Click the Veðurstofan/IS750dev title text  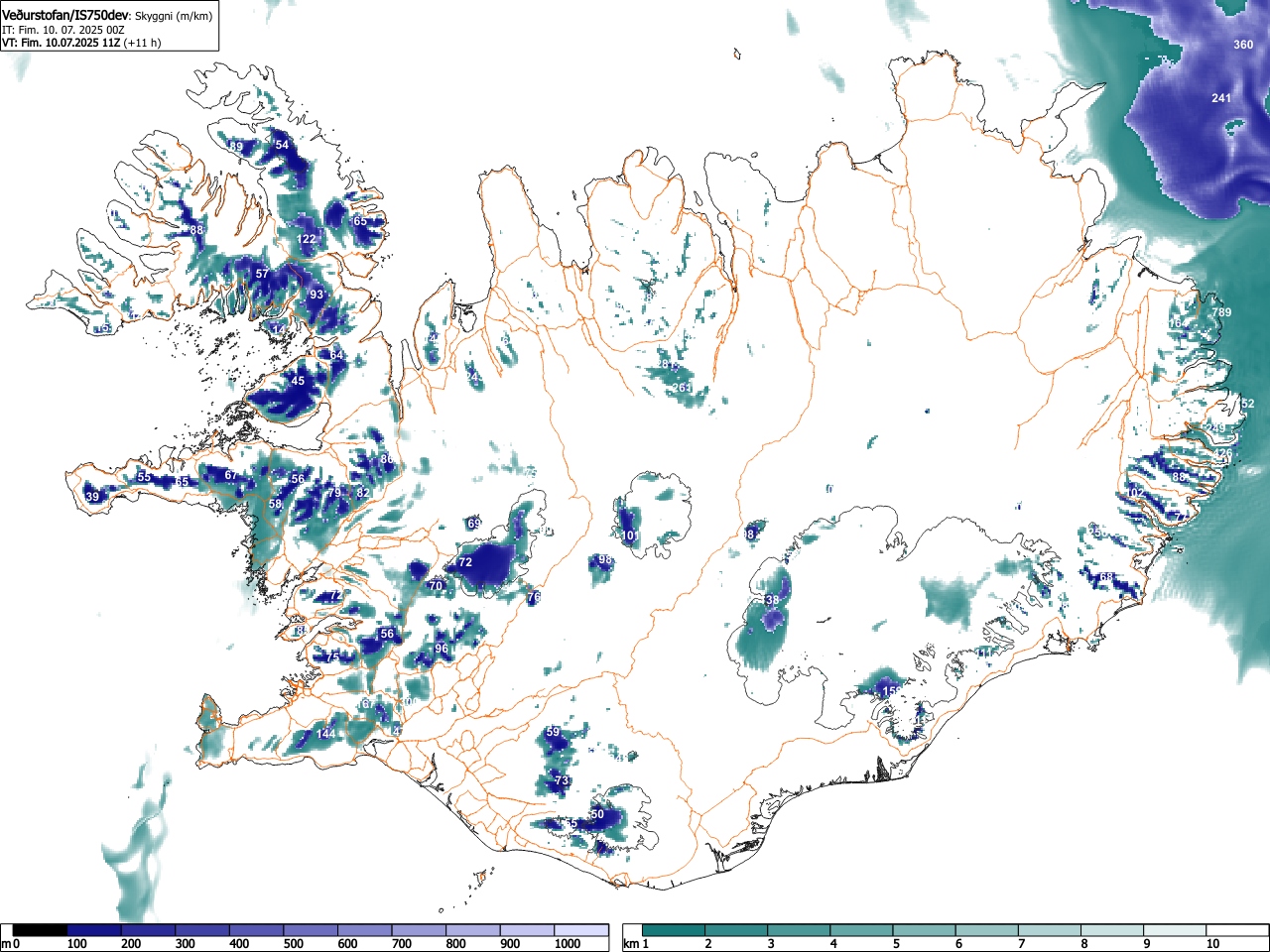(65, 16)
